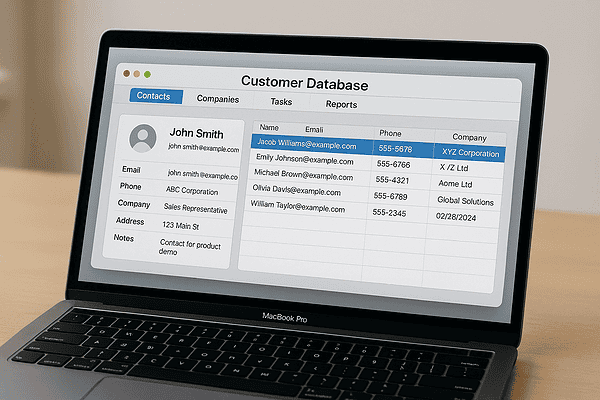
Task: Pick the Olivia Davis contact row
Action: tap(374, 195)
